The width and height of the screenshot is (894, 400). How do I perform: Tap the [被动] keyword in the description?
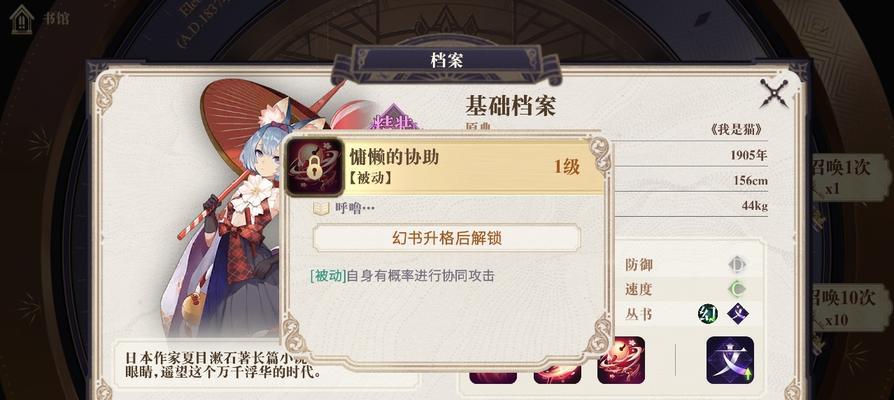click(328, 276)
